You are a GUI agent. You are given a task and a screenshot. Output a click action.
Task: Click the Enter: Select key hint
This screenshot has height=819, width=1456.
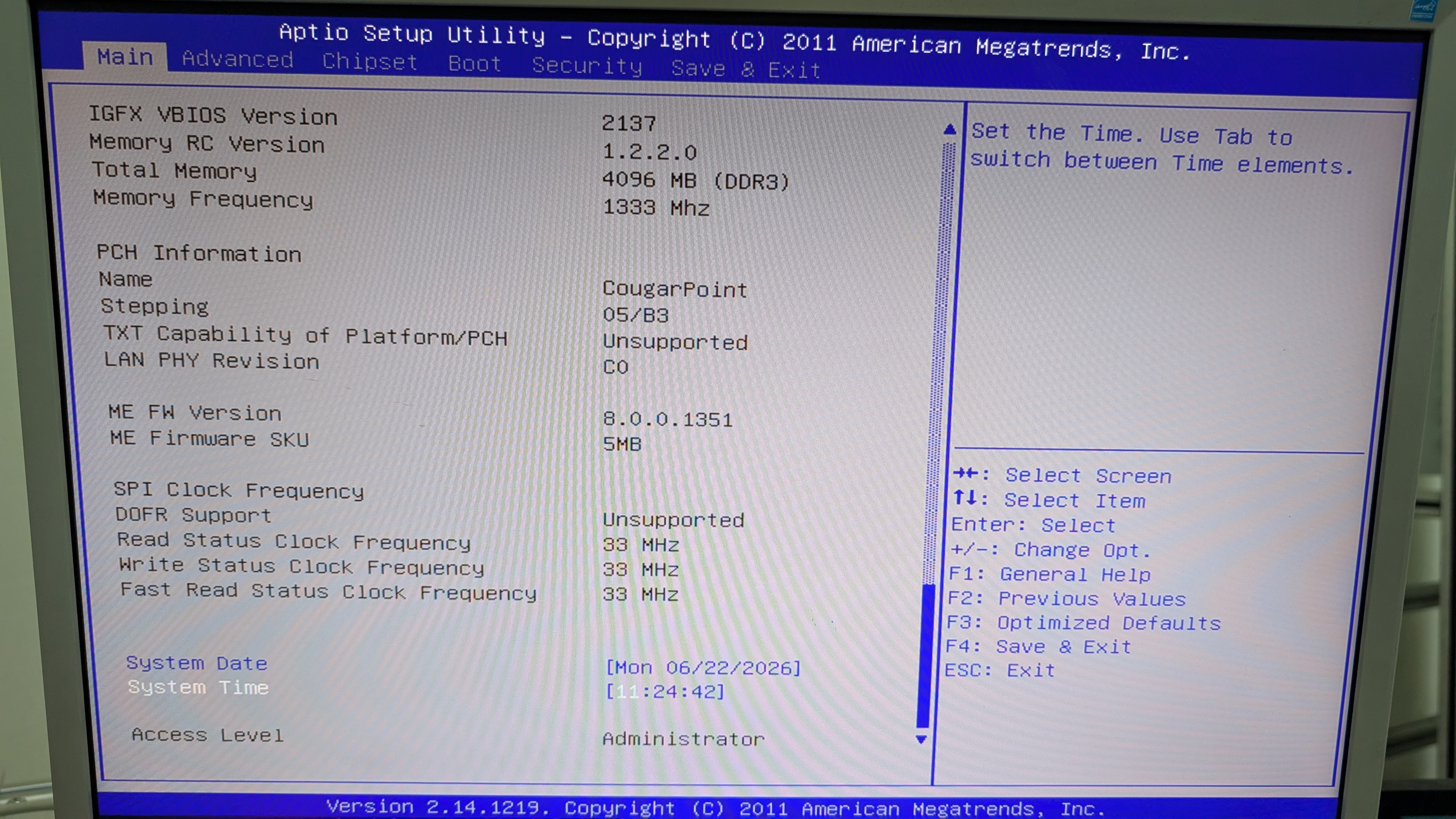click(1034, 525)
